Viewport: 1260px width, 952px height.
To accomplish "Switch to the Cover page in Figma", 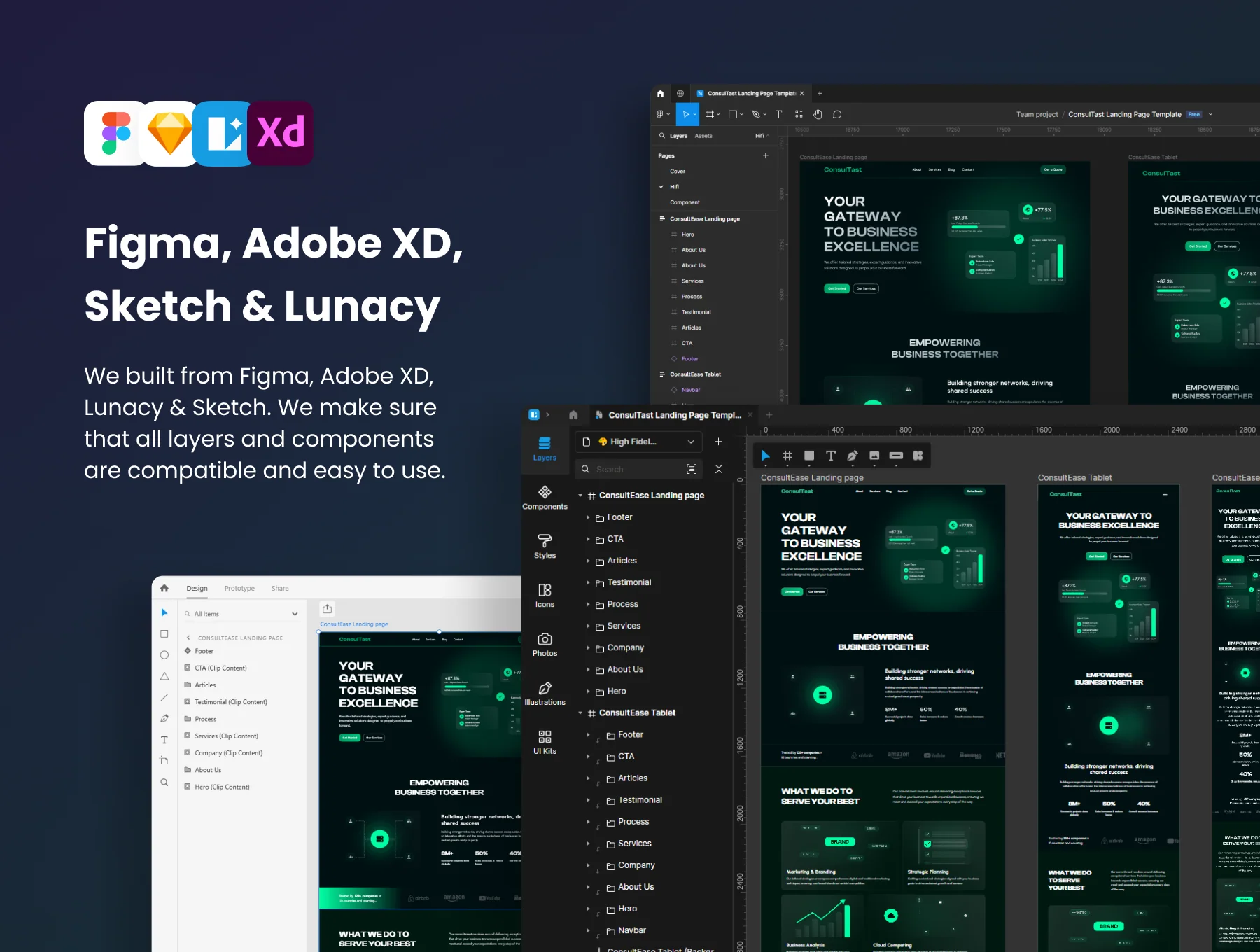I will click(678, 171).
